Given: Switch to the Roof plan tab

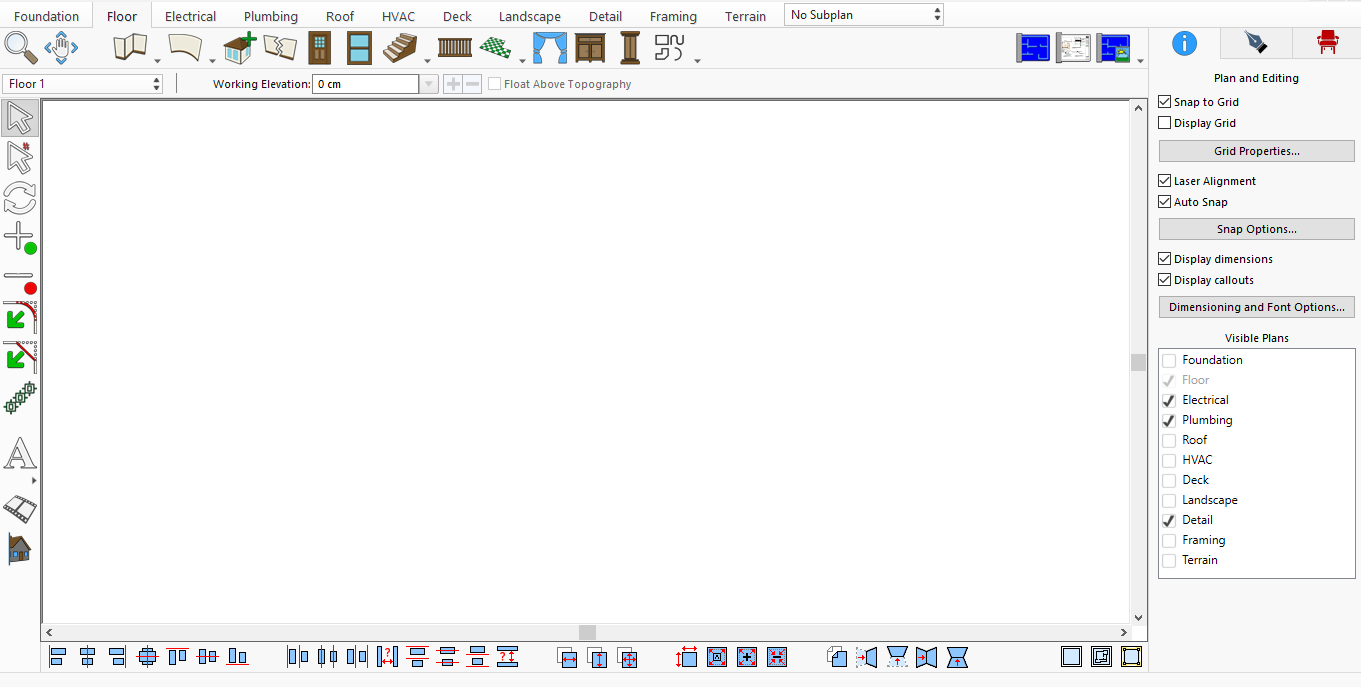Looking at the screenshot, I should click(x=340, y=16).
